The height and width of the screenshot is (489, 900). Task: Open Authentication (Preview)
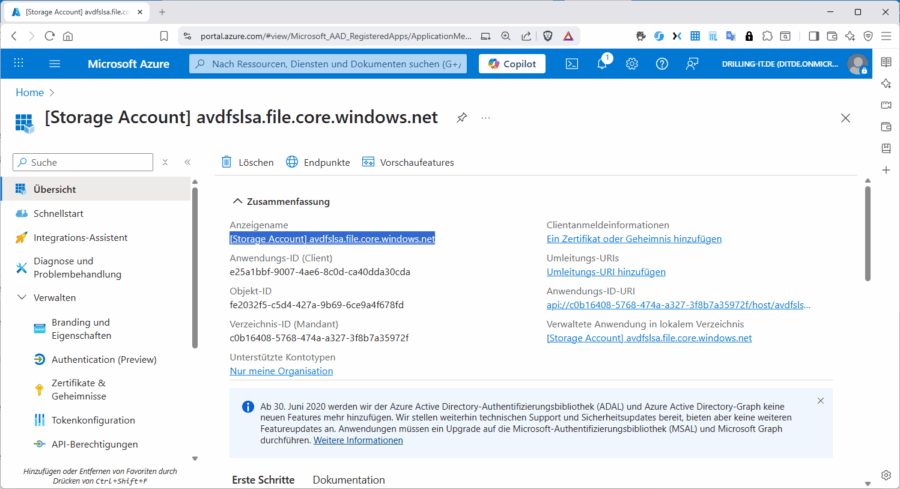pyautogui.click(x=96, y=359)
